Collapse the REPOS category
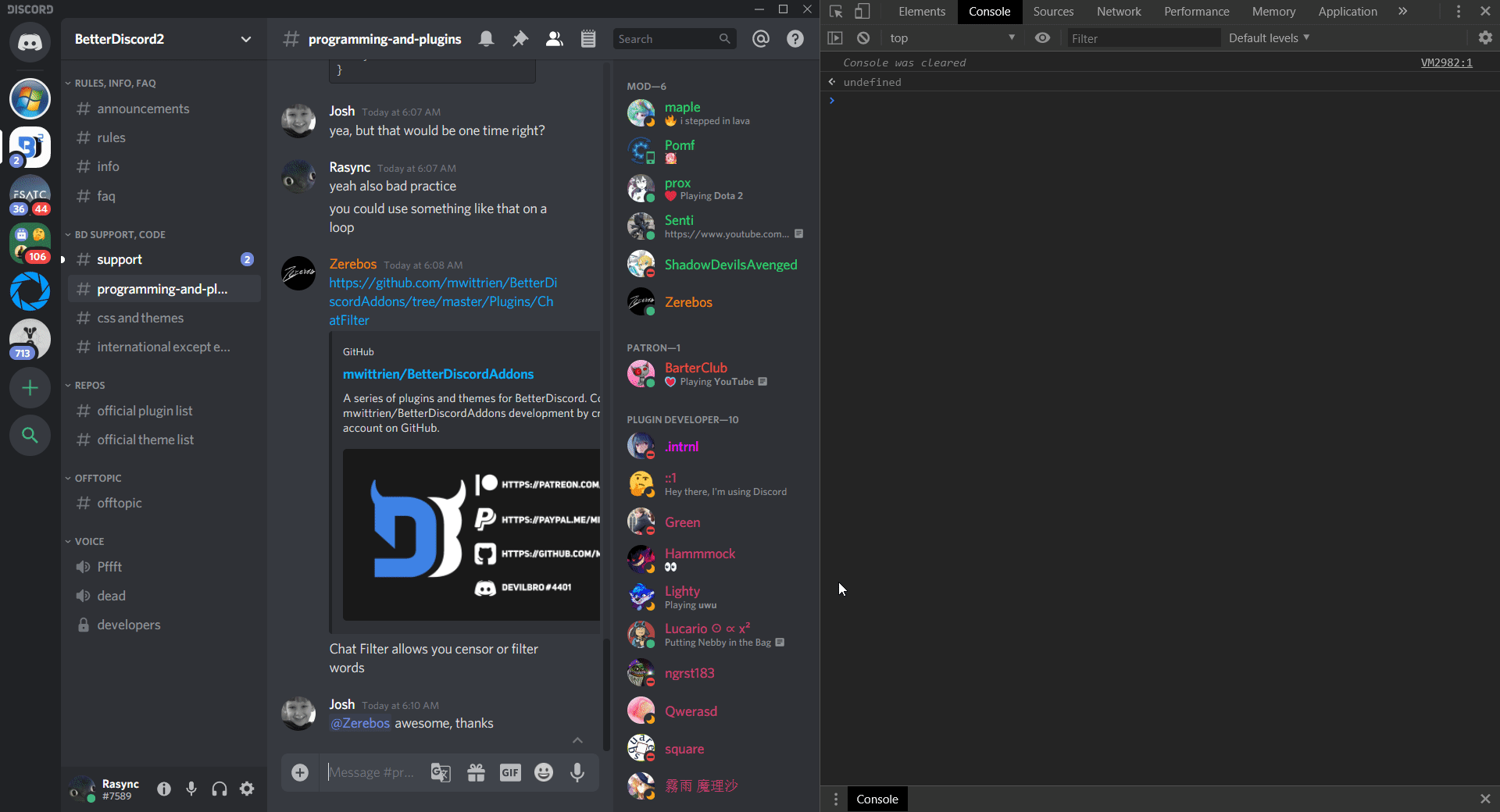Image resolution: width=1500 pixels, height=812 pixels. [85, 385]
